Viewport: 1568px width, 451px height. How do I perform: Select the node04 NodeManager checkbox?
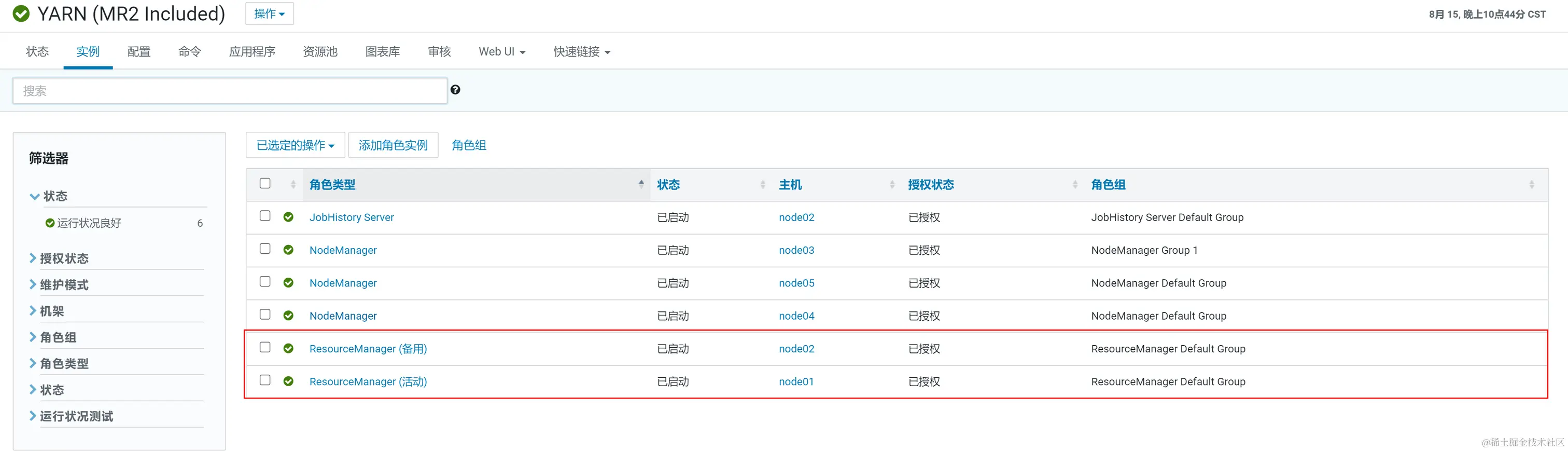265,315
